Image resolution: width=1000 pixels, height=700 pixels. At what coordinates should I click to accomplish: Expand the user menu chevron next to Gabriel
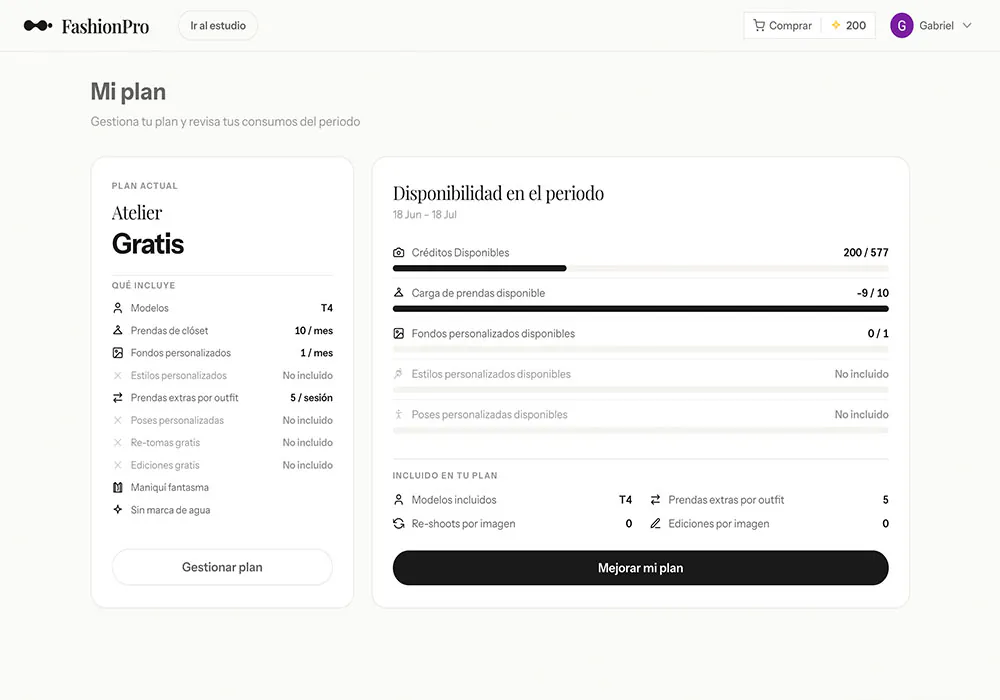tap(967, 26)
